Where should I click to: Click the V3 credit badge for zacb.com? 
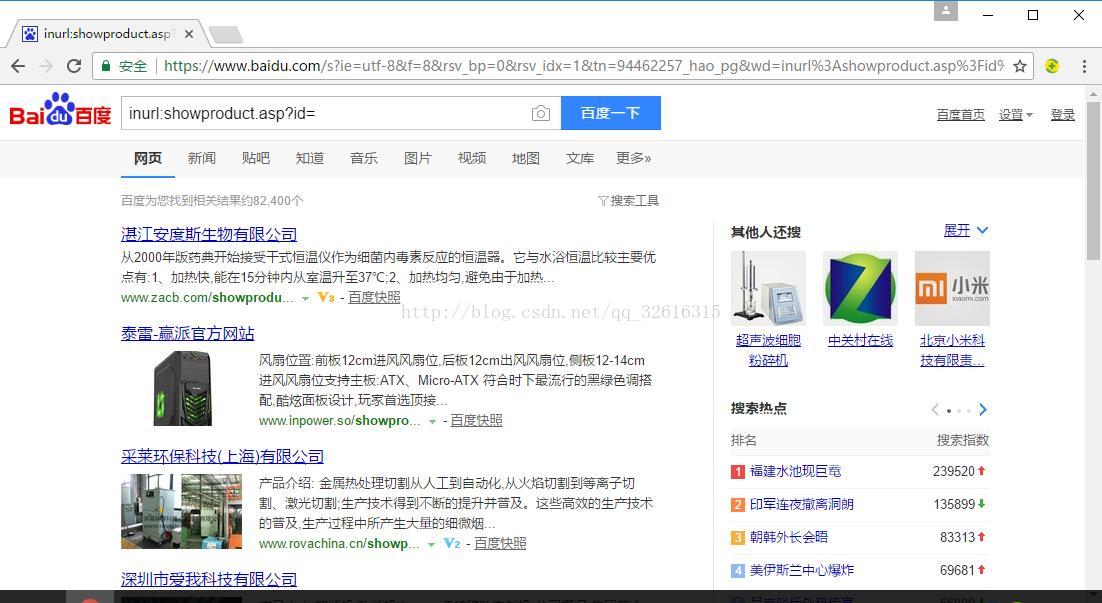click(x=326, y=297)
